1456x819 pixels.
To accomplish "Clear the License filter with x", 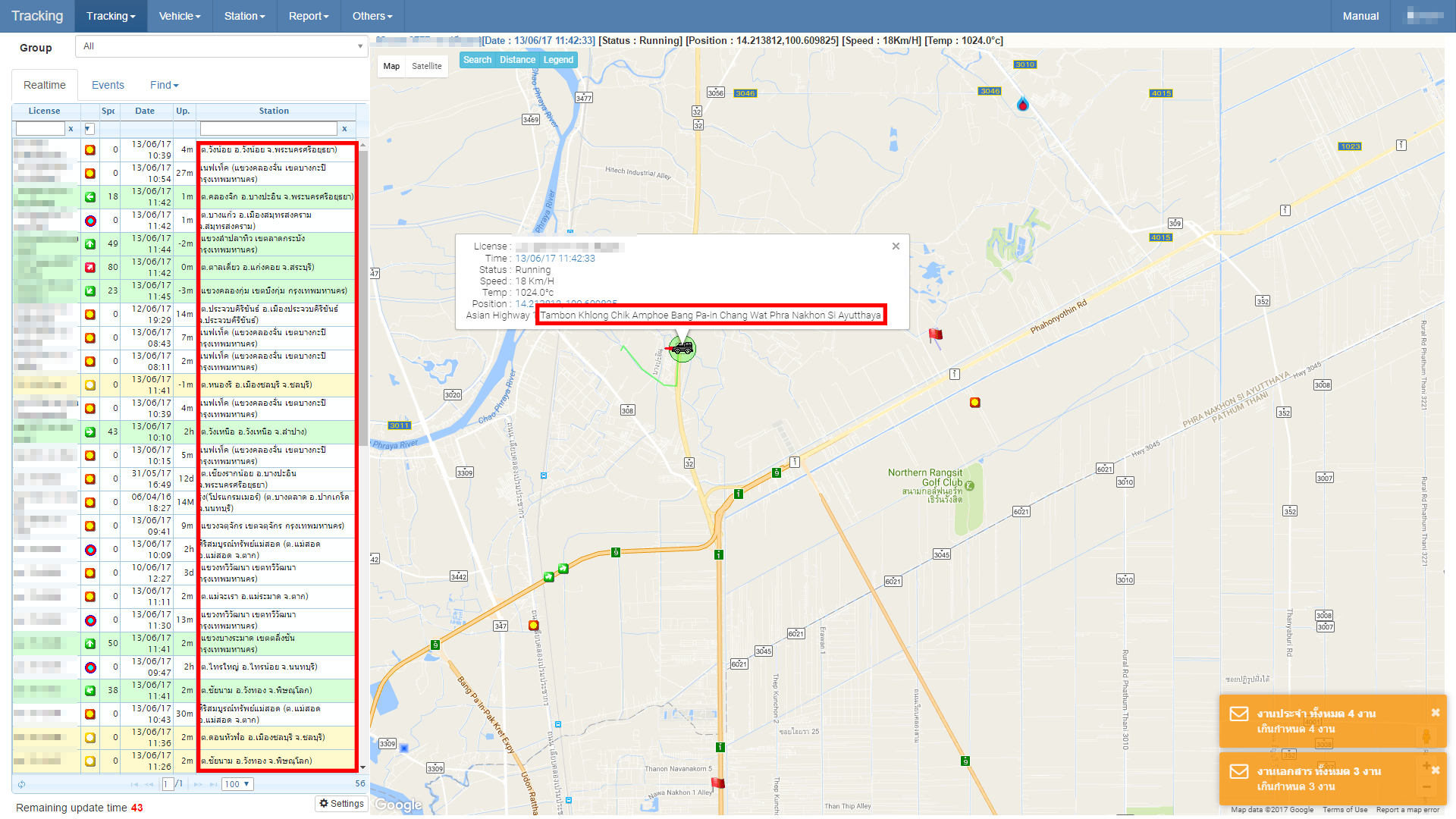I will click(x=71, y=129).
